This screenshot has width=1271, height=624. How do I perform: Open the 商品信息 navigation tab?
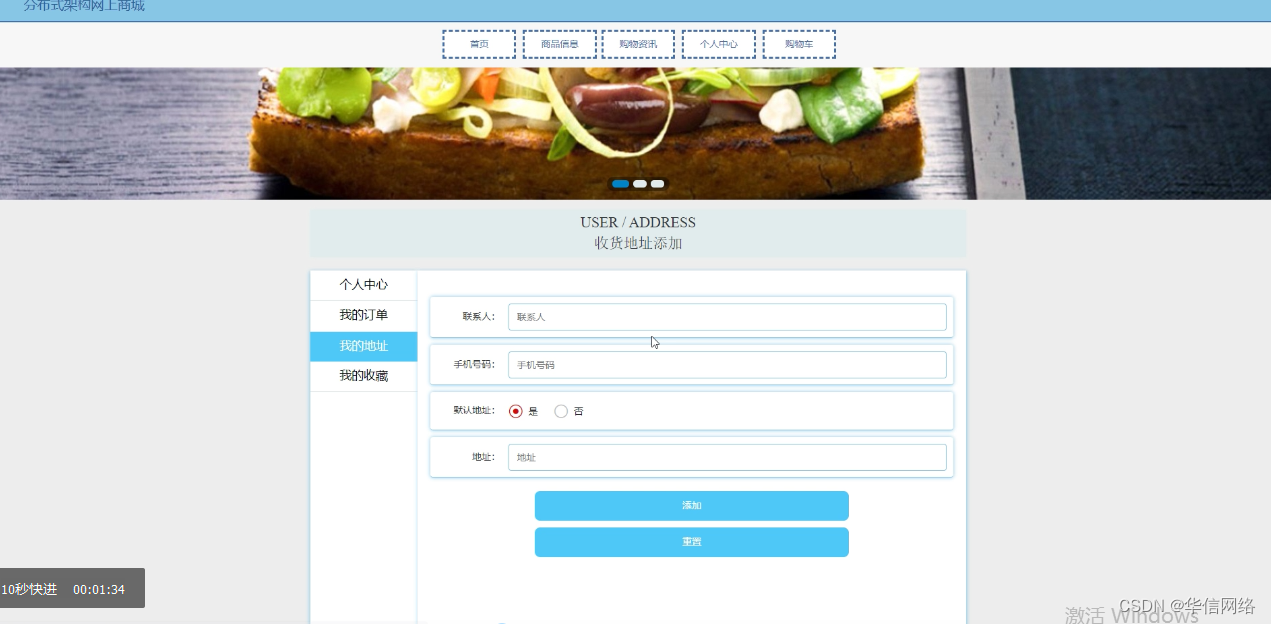point(559,43)
